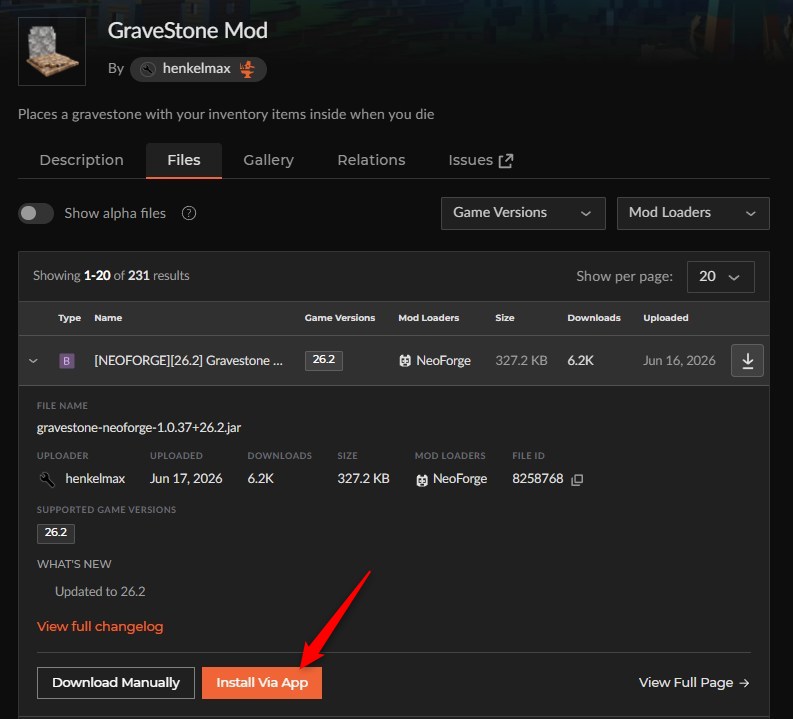The height and width of the screenshot is (719, 793).
Task: Copy the file ID 8258768 icon
Action: pos(577,480)
